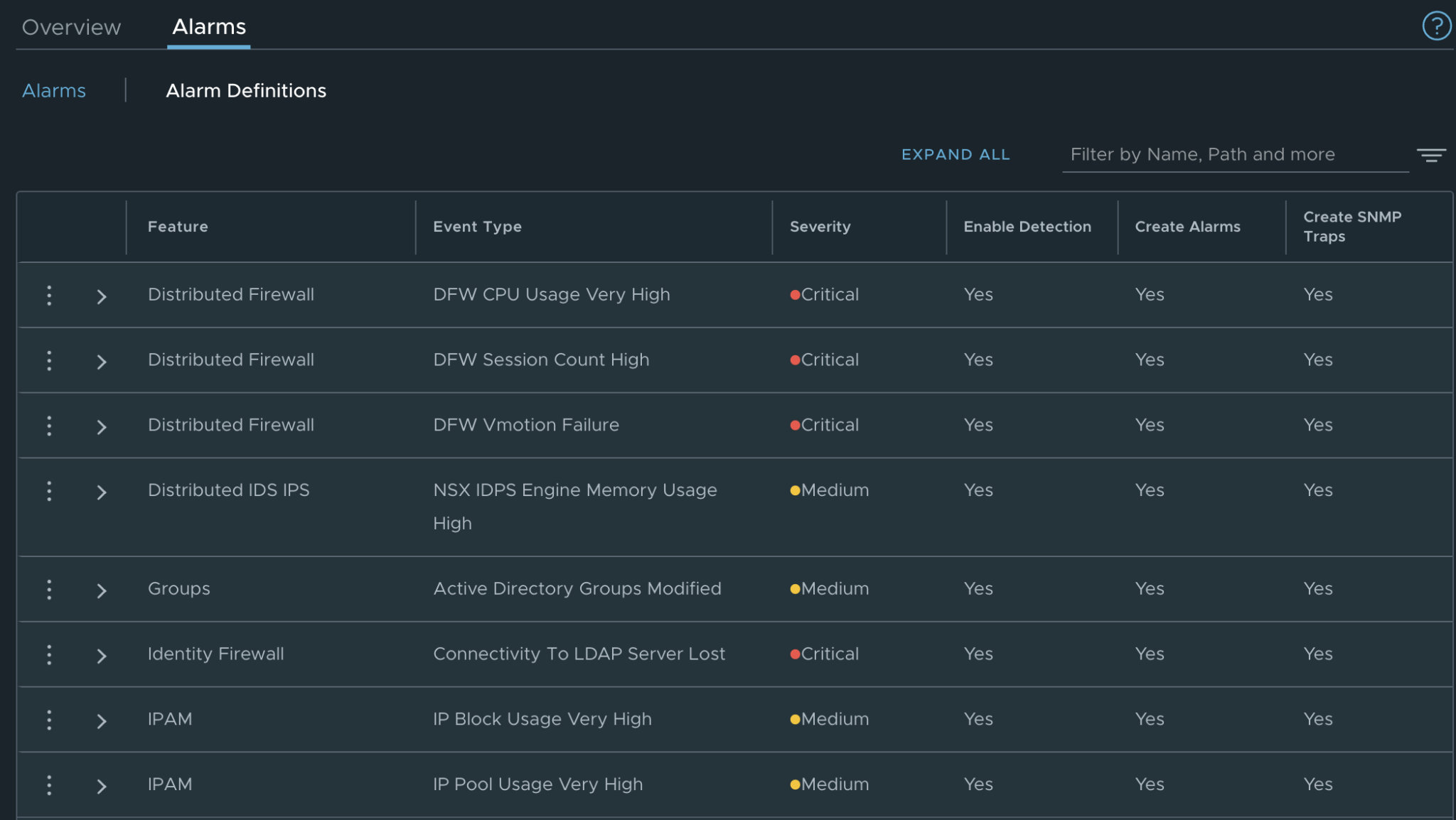The width and height of the screenshot is (1456, 820).
Task: Select the Alarm Definitions sub-tab
Action: click(x=246, y=90)
